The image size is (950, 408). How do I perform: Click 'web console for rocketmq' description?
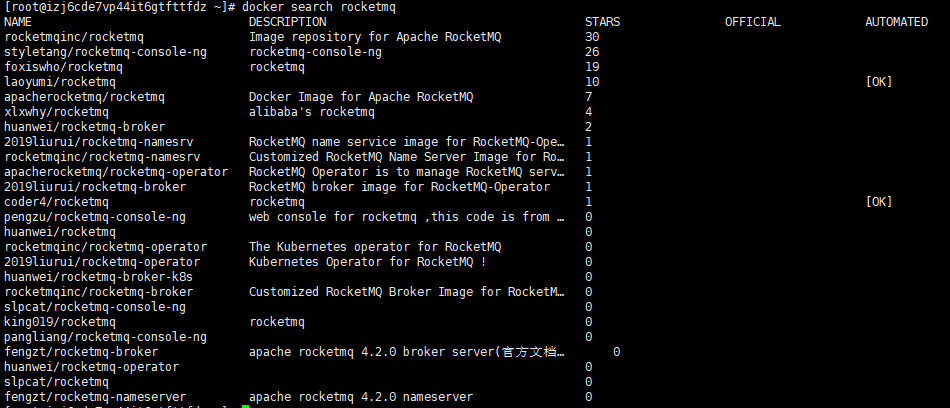click(x=407, y=217)
